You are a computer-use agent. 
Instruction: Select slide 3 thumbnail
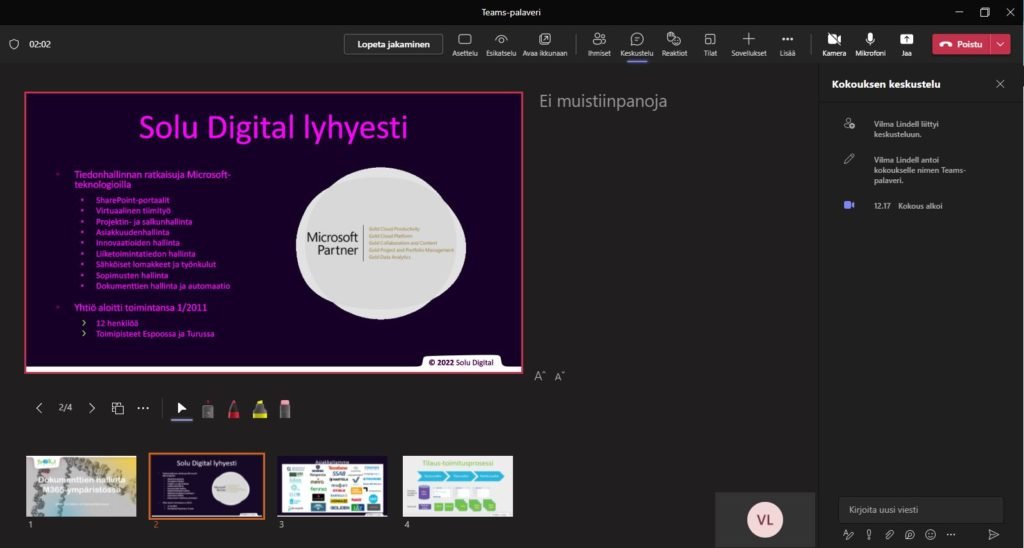click(x=332, y=486)
